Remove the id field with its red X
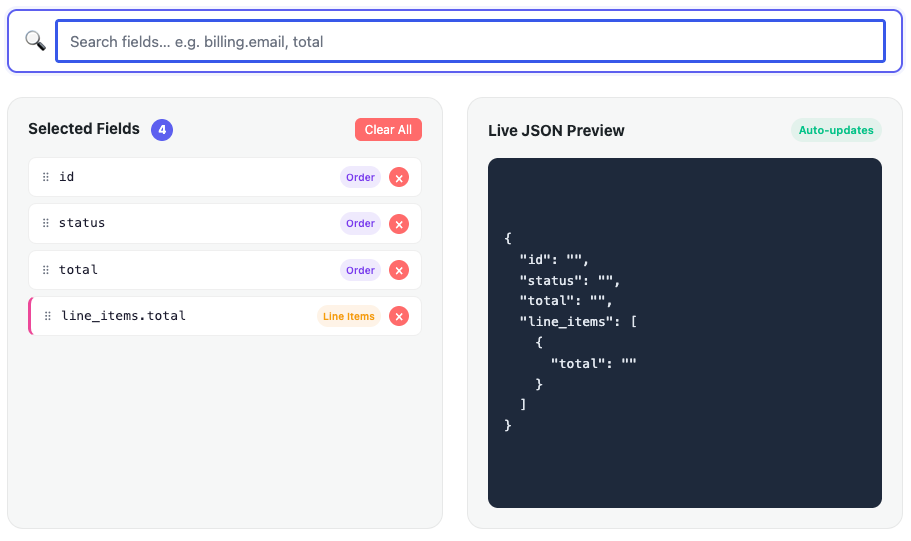 (399, 178)
